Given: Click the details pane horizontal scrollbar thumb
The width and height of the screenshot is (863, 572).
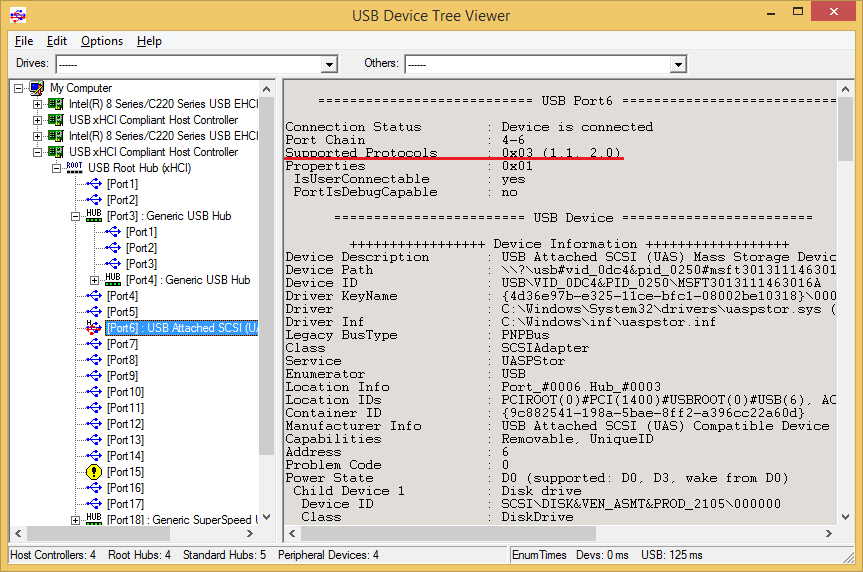Looking at the screenshot, I should pos(448,533).
